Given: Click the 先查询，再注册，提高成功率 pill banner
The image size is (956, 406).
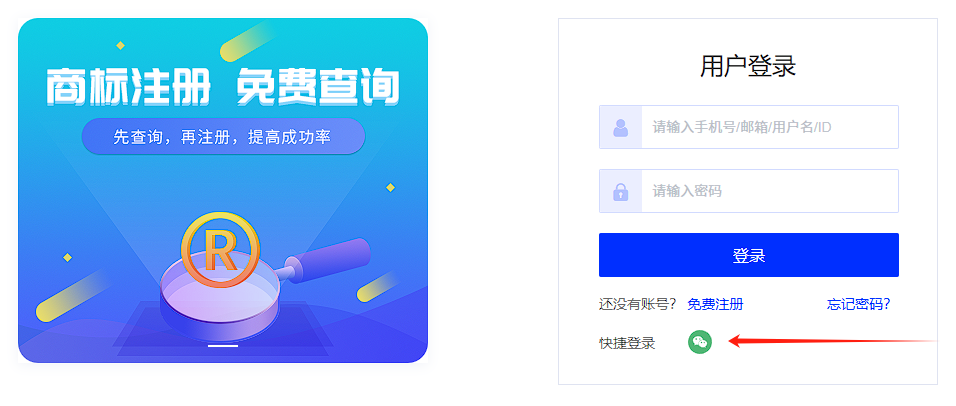Looking at the screenshot, I should tap(223, 137).
